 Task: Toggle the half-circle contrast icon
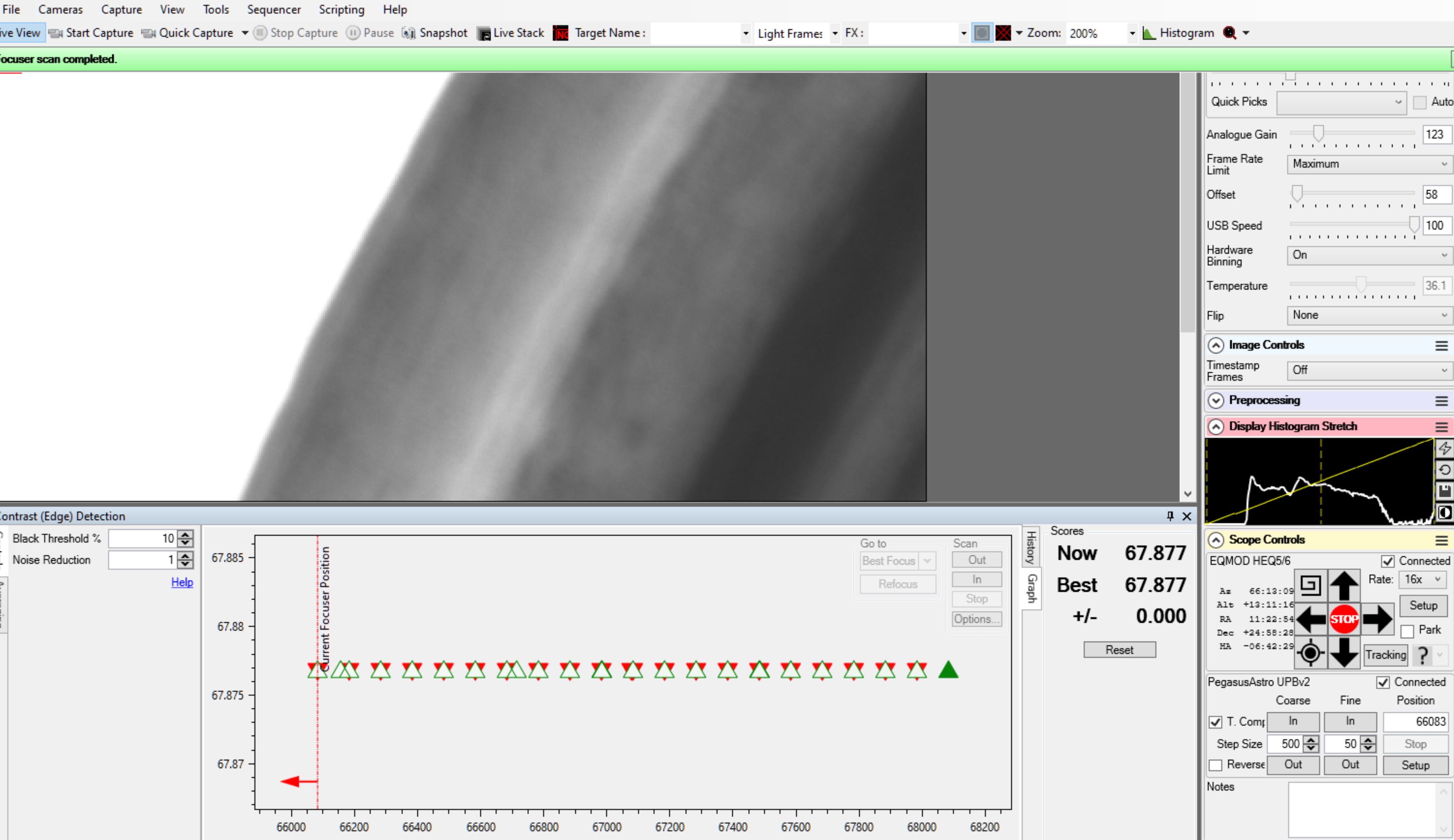[x=1444, y=512]
